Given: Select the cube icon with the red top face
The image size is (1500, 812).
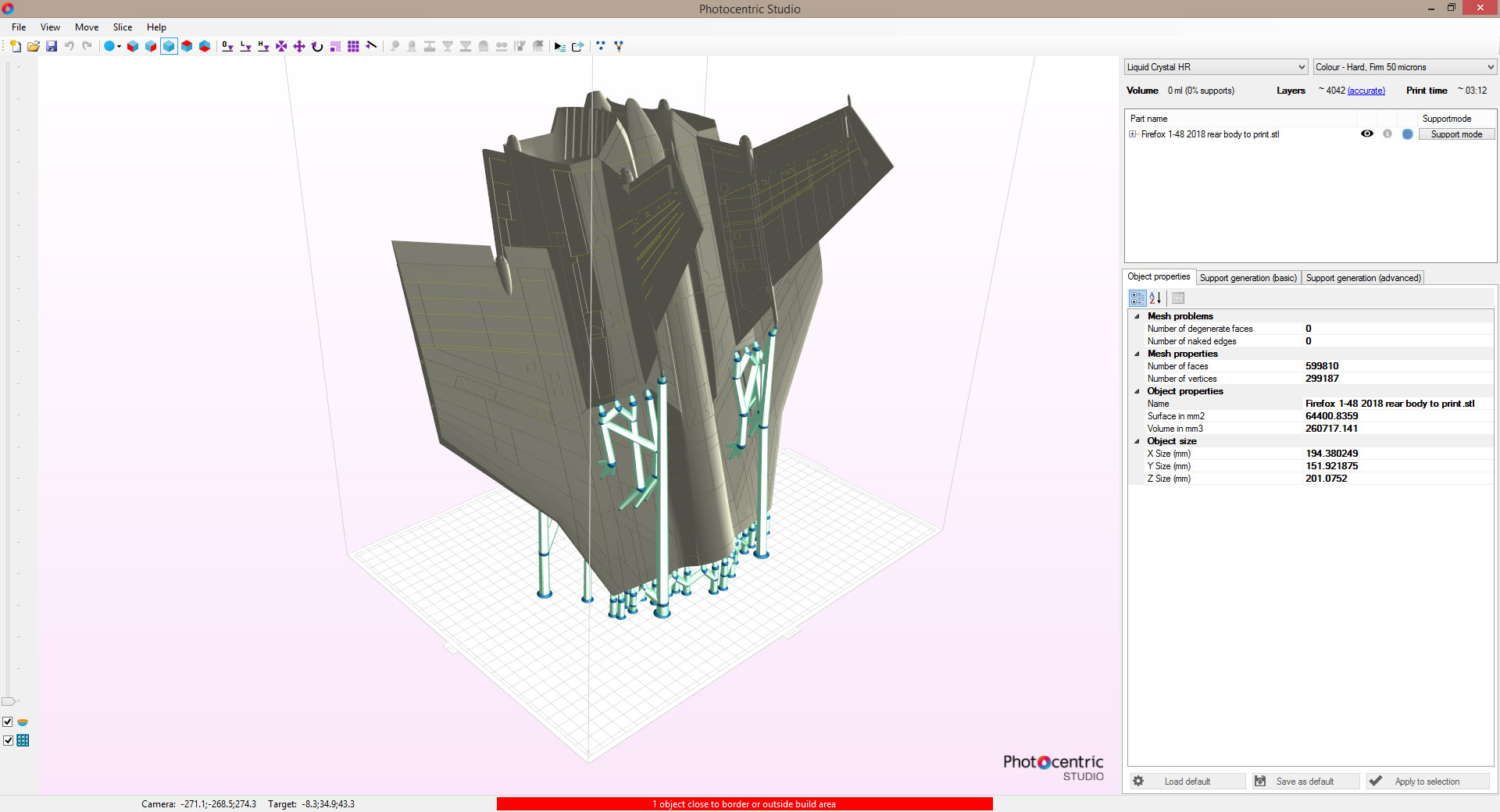Looking at the screenshot, I should coord(187,46).
